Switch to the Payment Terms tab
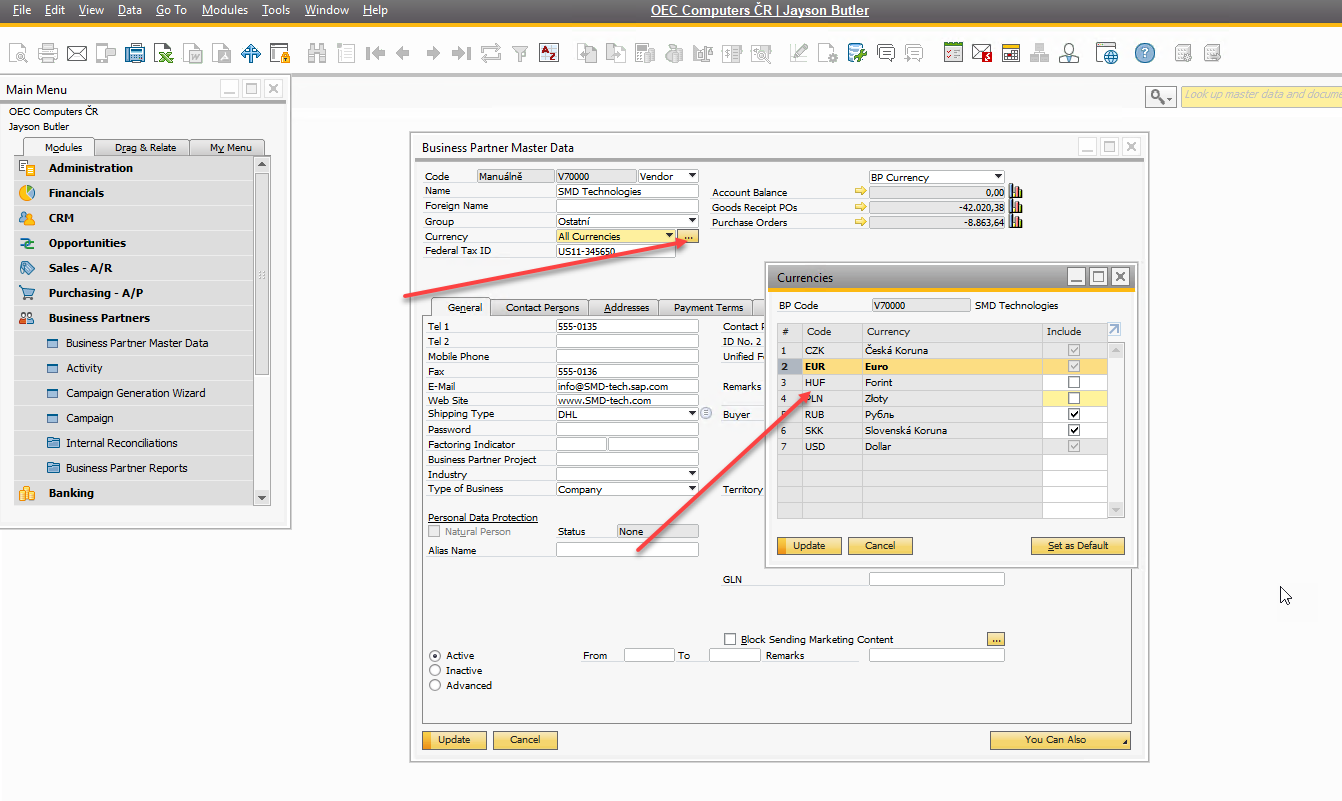The image size is (1342, 801). 708,307
